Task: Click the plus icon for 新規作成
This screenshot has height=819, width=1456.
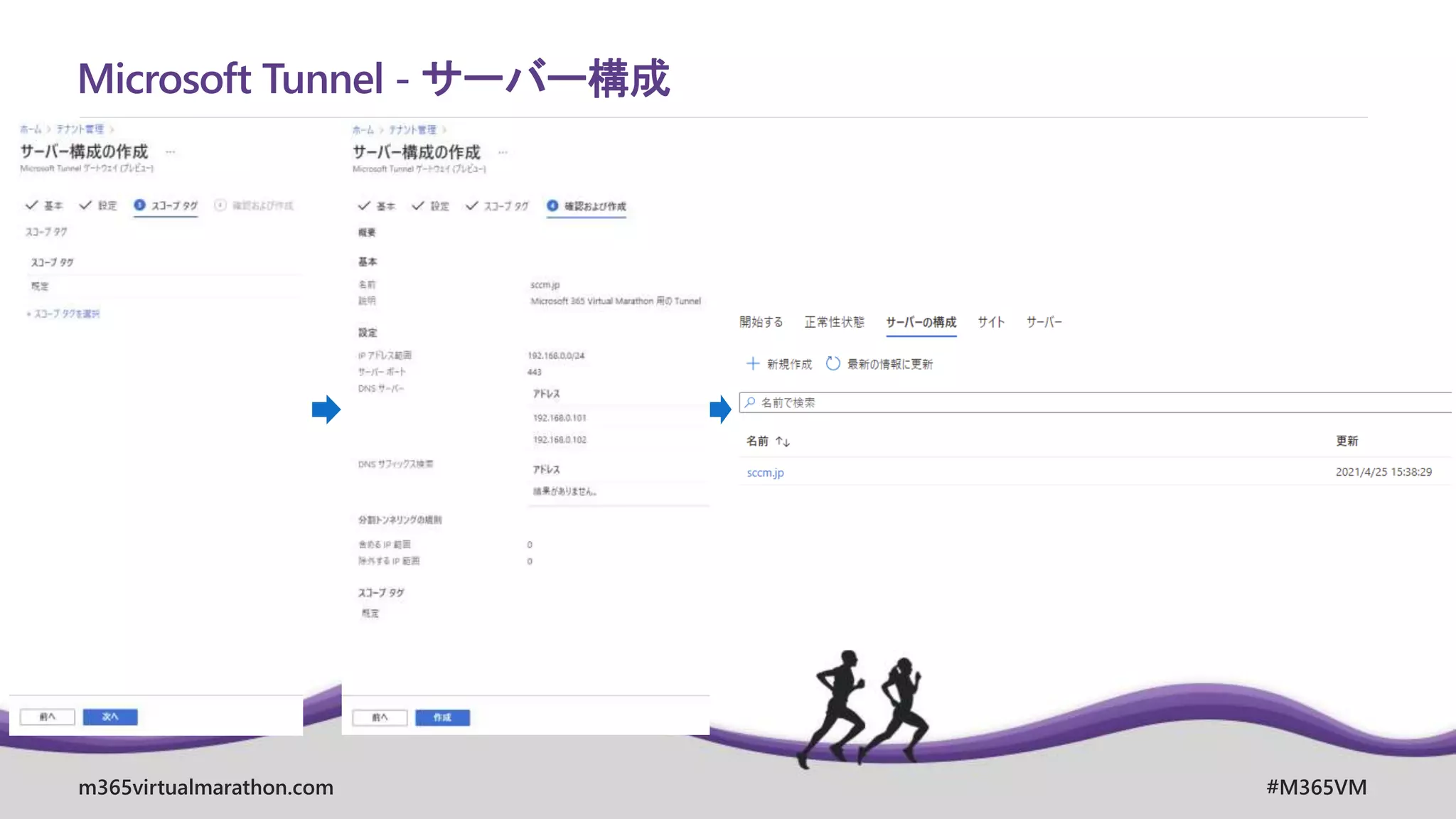Action: tap(752, 363)
